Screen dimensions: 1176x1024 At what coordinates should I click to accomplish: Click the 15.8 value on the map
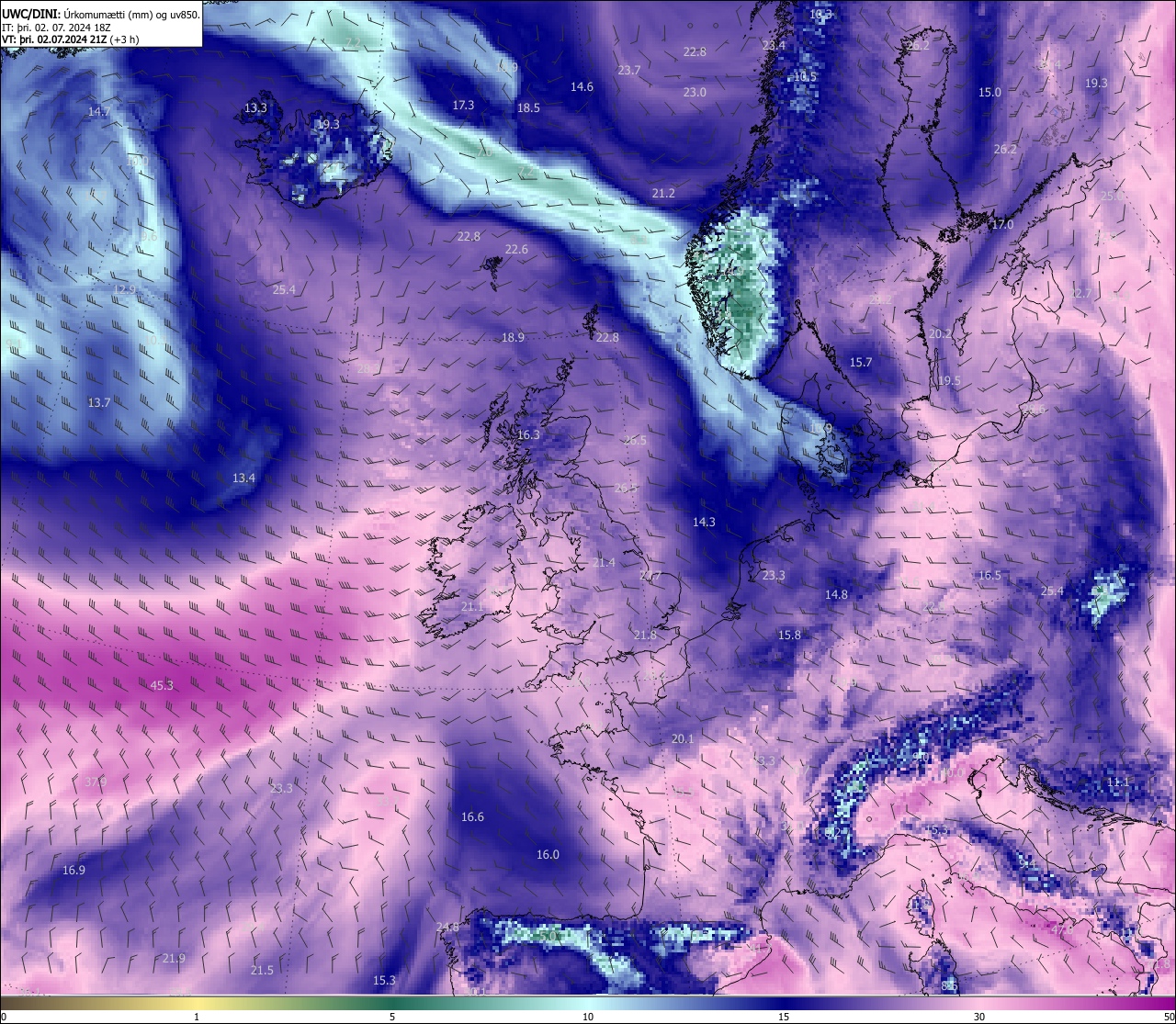click(x=789, y=635)
